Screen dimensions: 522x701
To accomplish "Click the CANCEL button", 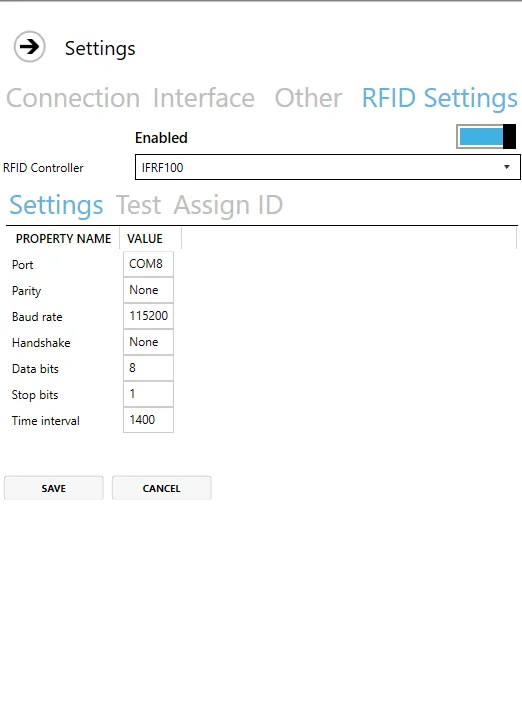I will click(x=161, y=488).
